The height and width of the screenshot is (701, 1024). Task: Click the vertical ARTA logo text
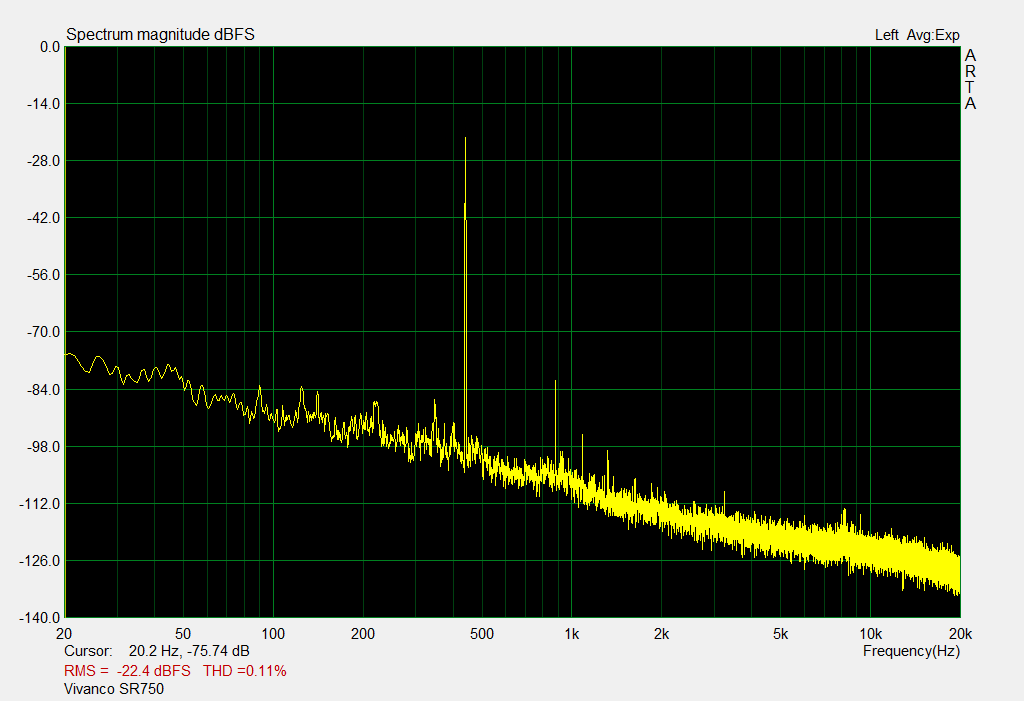(970, 80)
